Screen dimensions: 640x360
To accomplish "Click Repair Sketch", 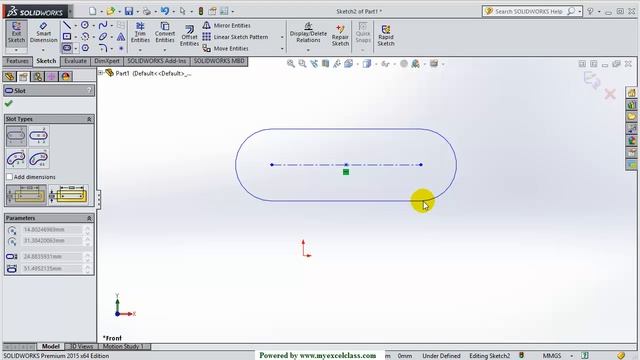I will (x=340, y=35).
